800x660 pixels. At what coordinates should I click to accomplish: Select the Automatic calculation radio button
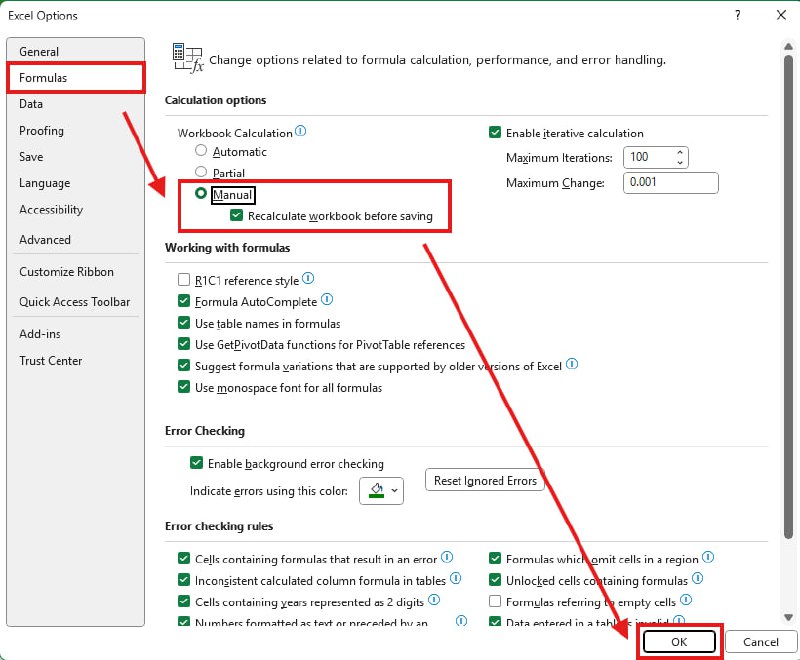coord(201,152)
